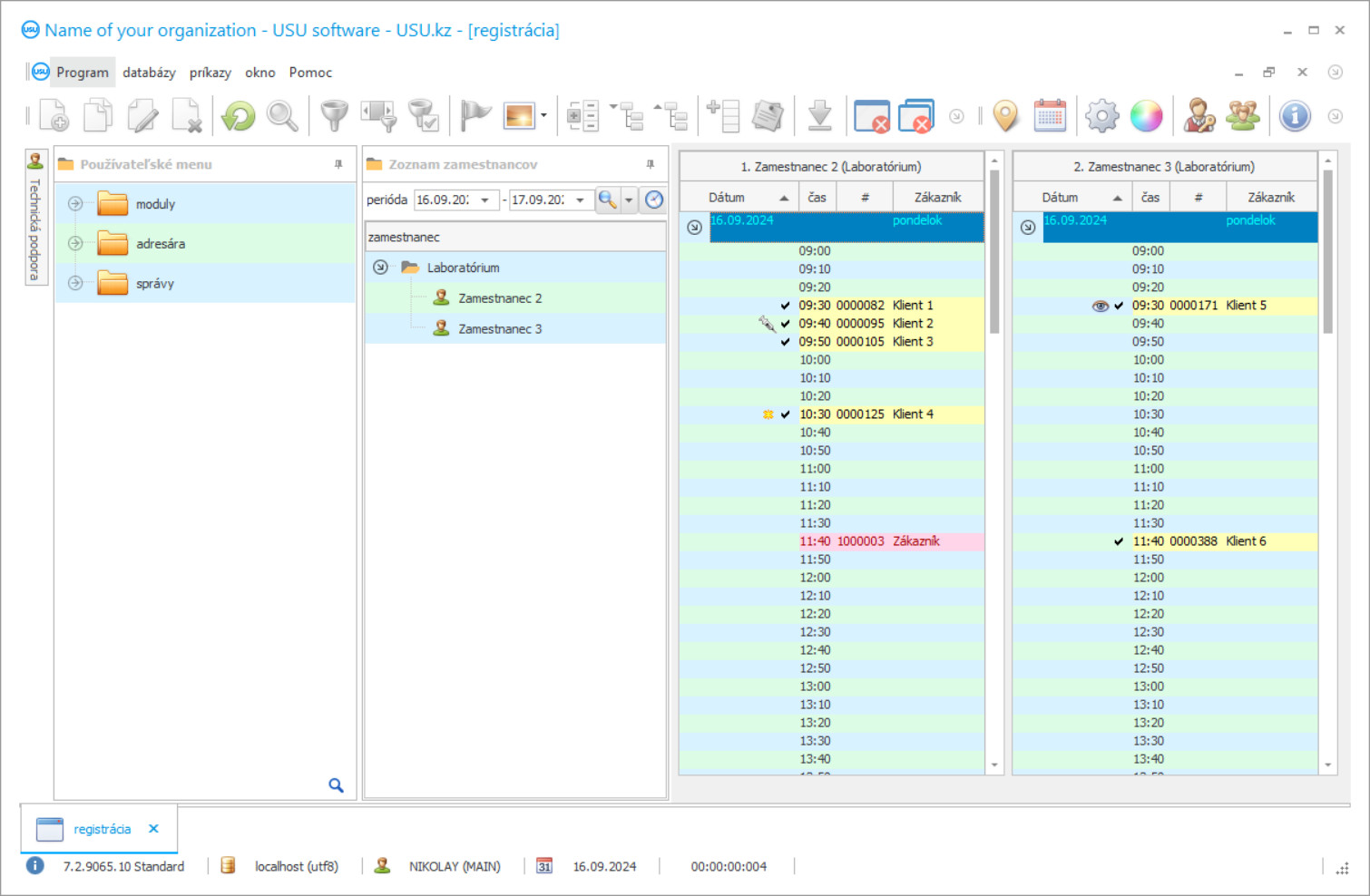The width and height of the screenshot is (1370, 896).
Task: Toggle checkmark on Klient 1 appointment
Action: (x=785, y=306)
